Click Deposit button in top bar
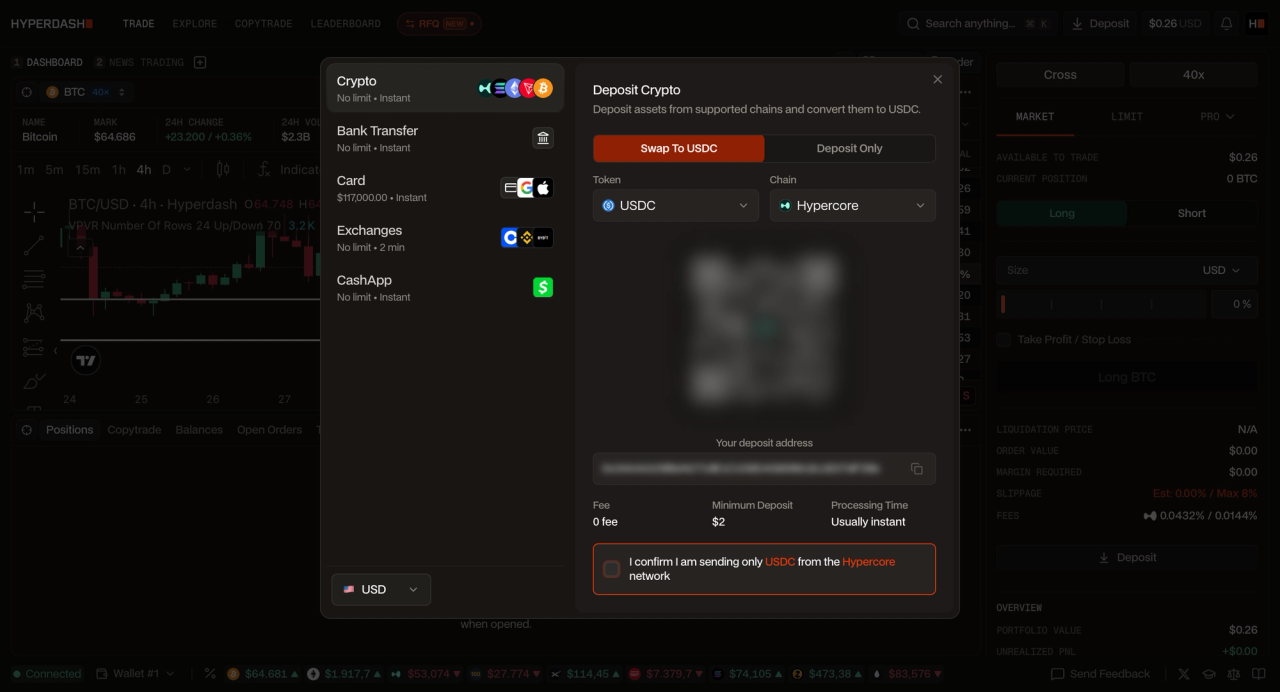 pos(1100,24)
